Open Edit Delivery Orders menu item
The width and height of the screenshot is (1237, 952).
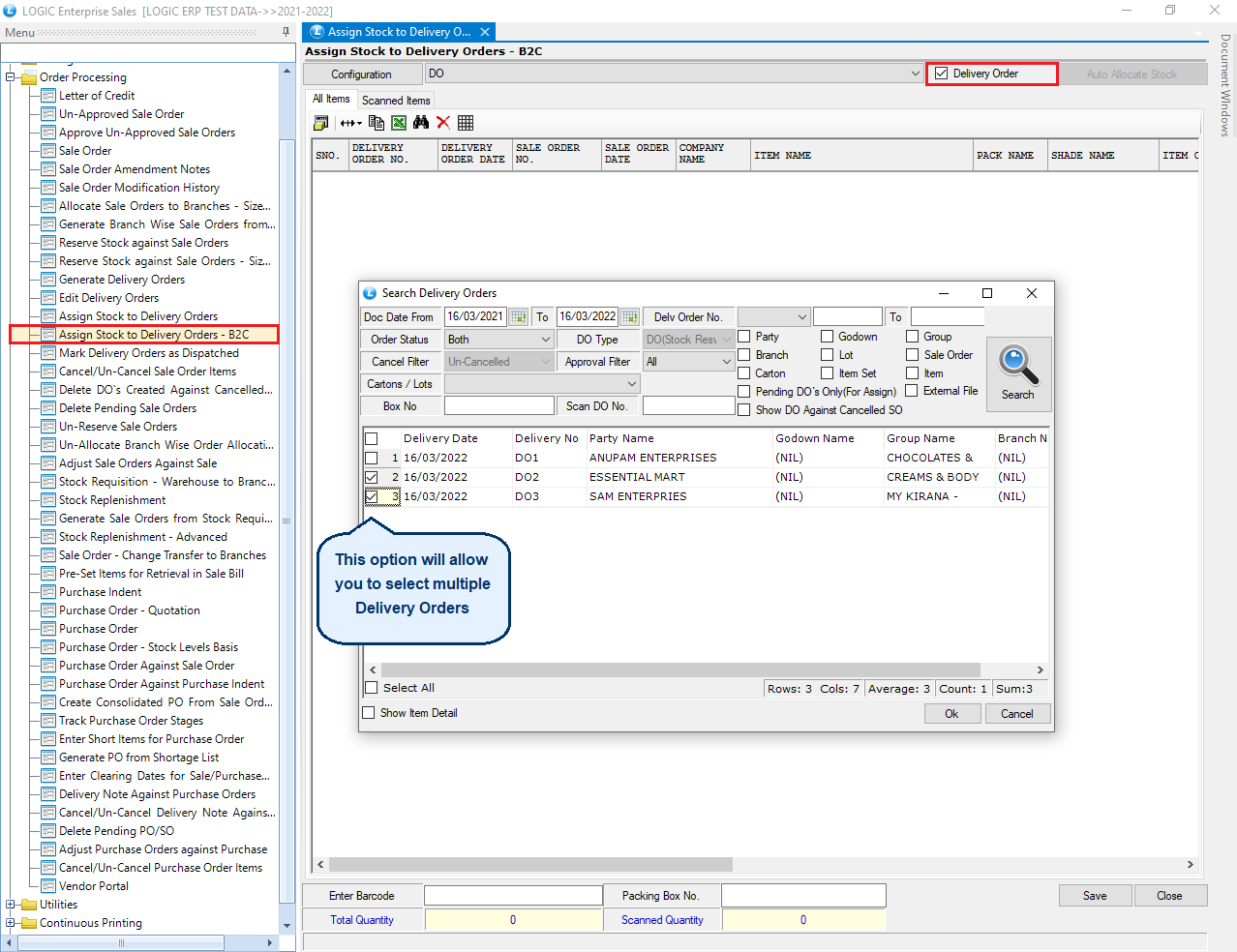[108, 298]
